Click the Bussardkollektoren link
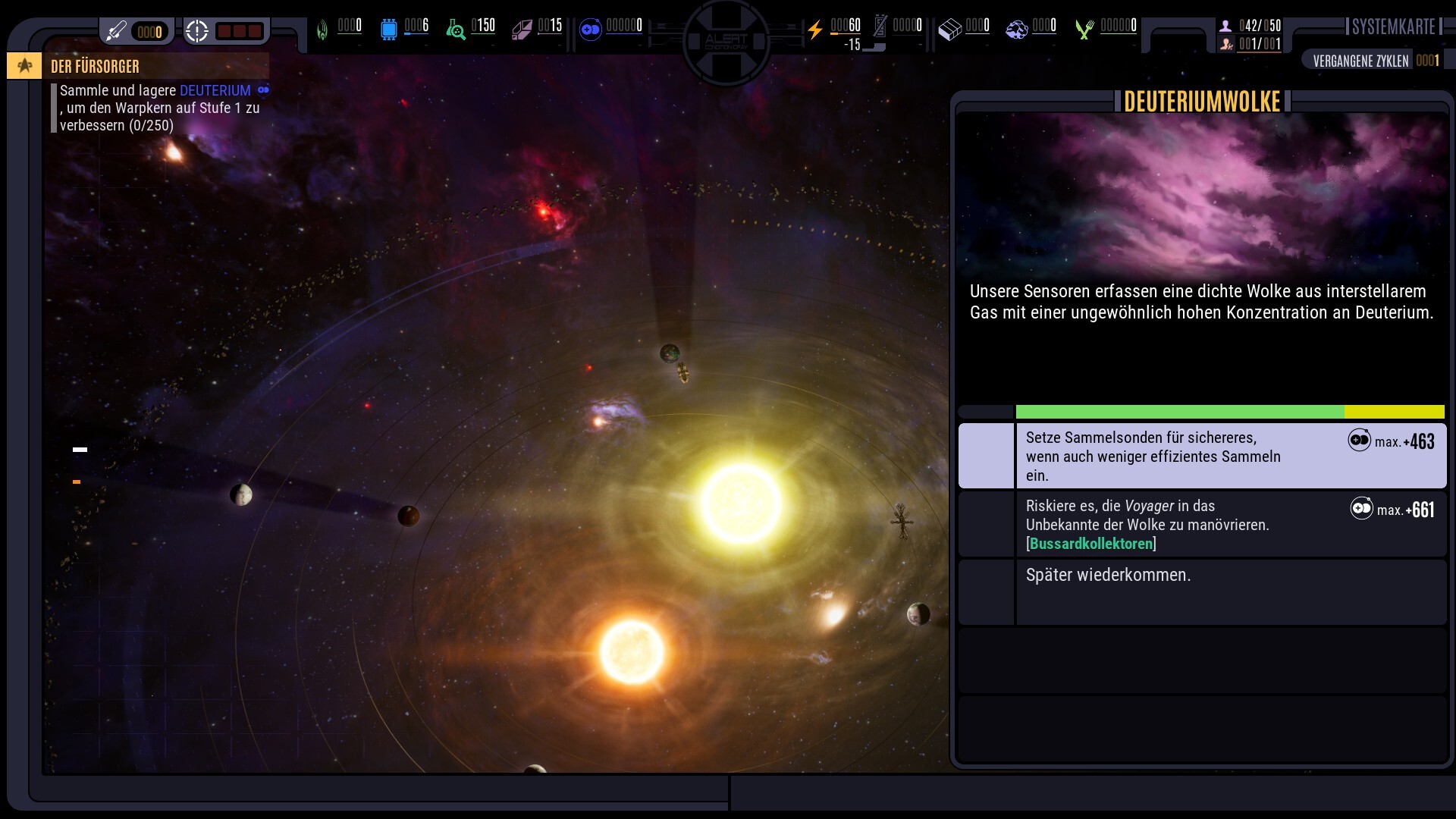Viewport: 1456px width, 819px height. click(x=1091, y=544)
